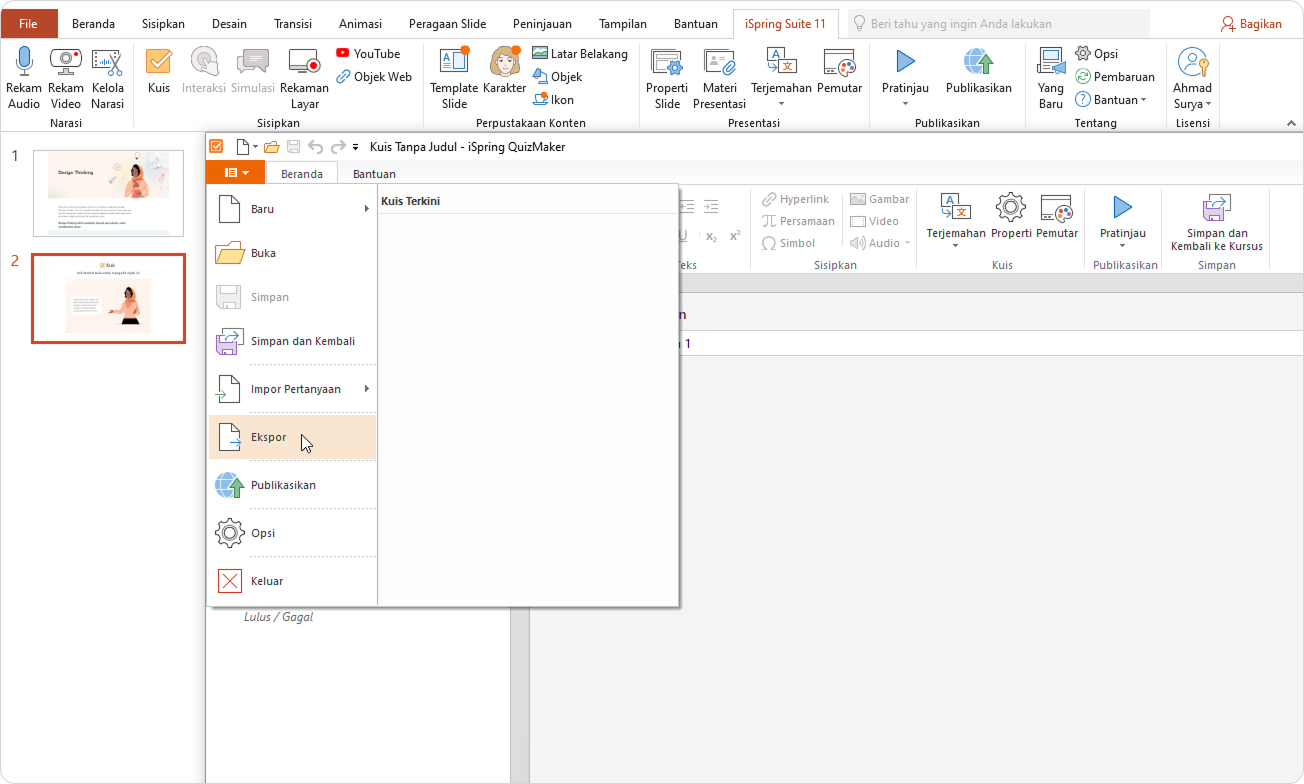Switch to the Animasi ribbon tab
Image resolution: width=1304 pixels, height=784 pixels.
pos(360,24)
